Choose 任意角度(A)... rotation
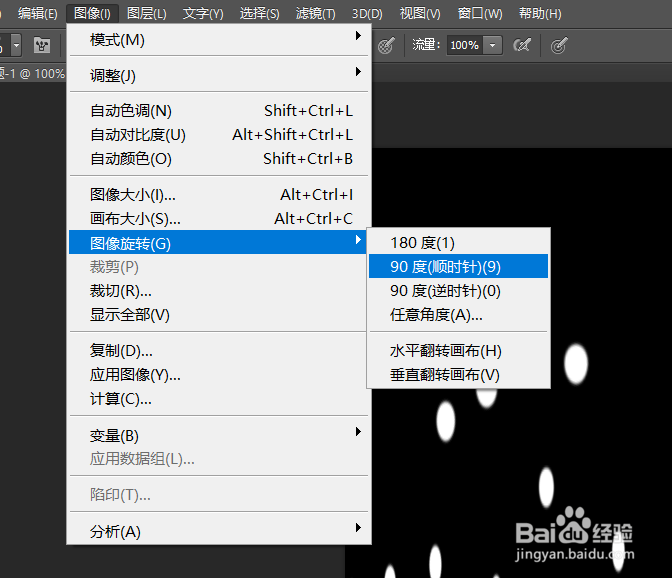The width and height of the screenshot is (672, 578). coord(459,315)
